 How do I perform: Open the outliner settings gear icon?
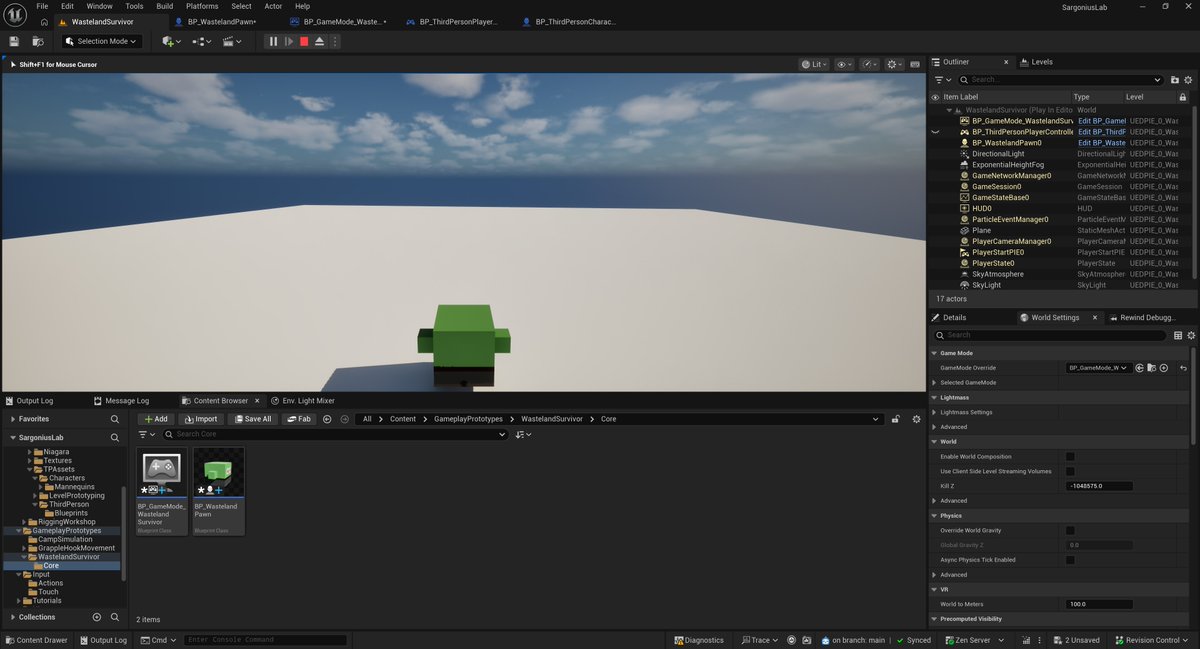[1187, 79]
